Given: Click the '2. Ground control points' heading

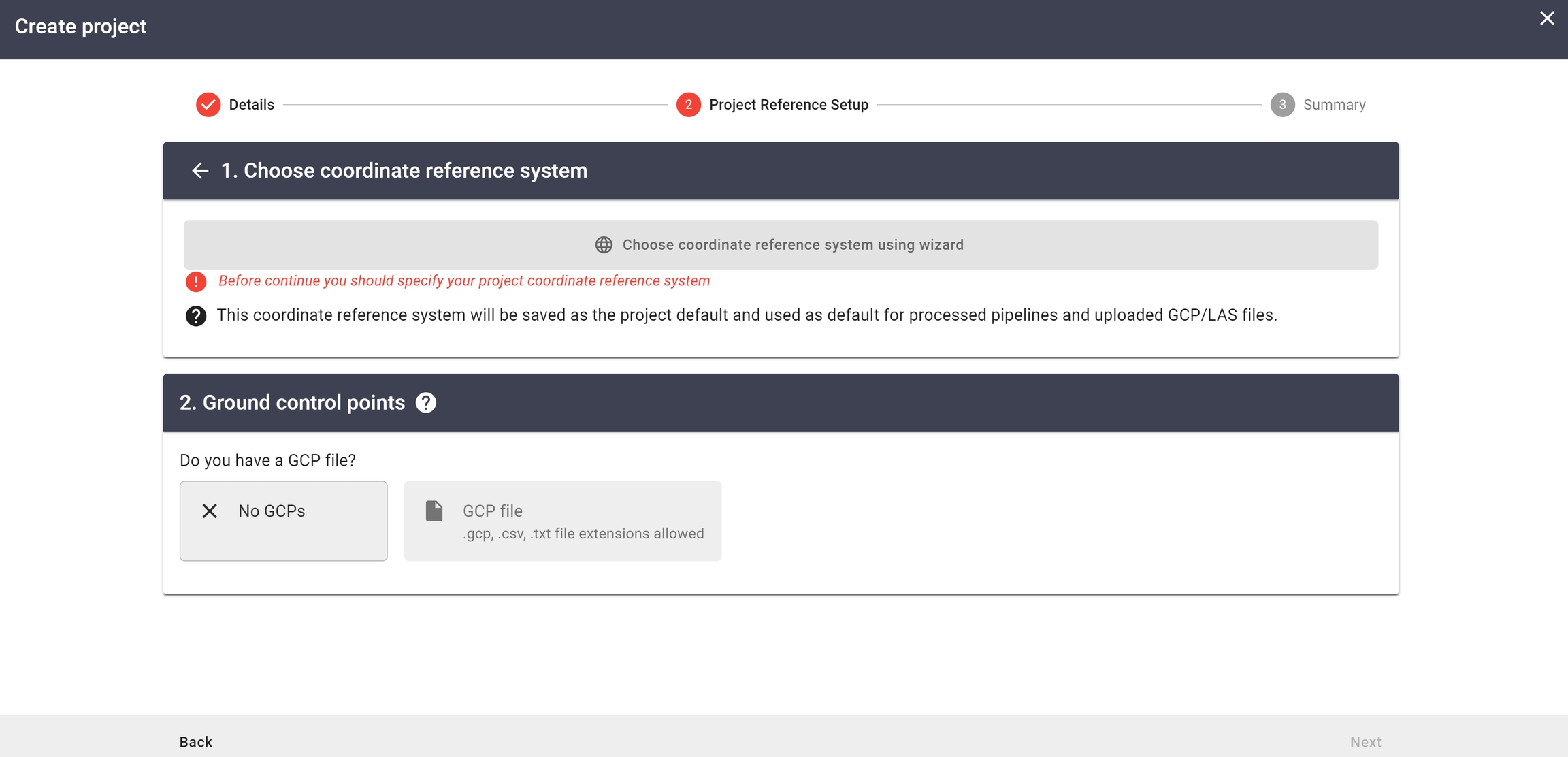Looking at the screenshot, I should [x=293, y=403].
